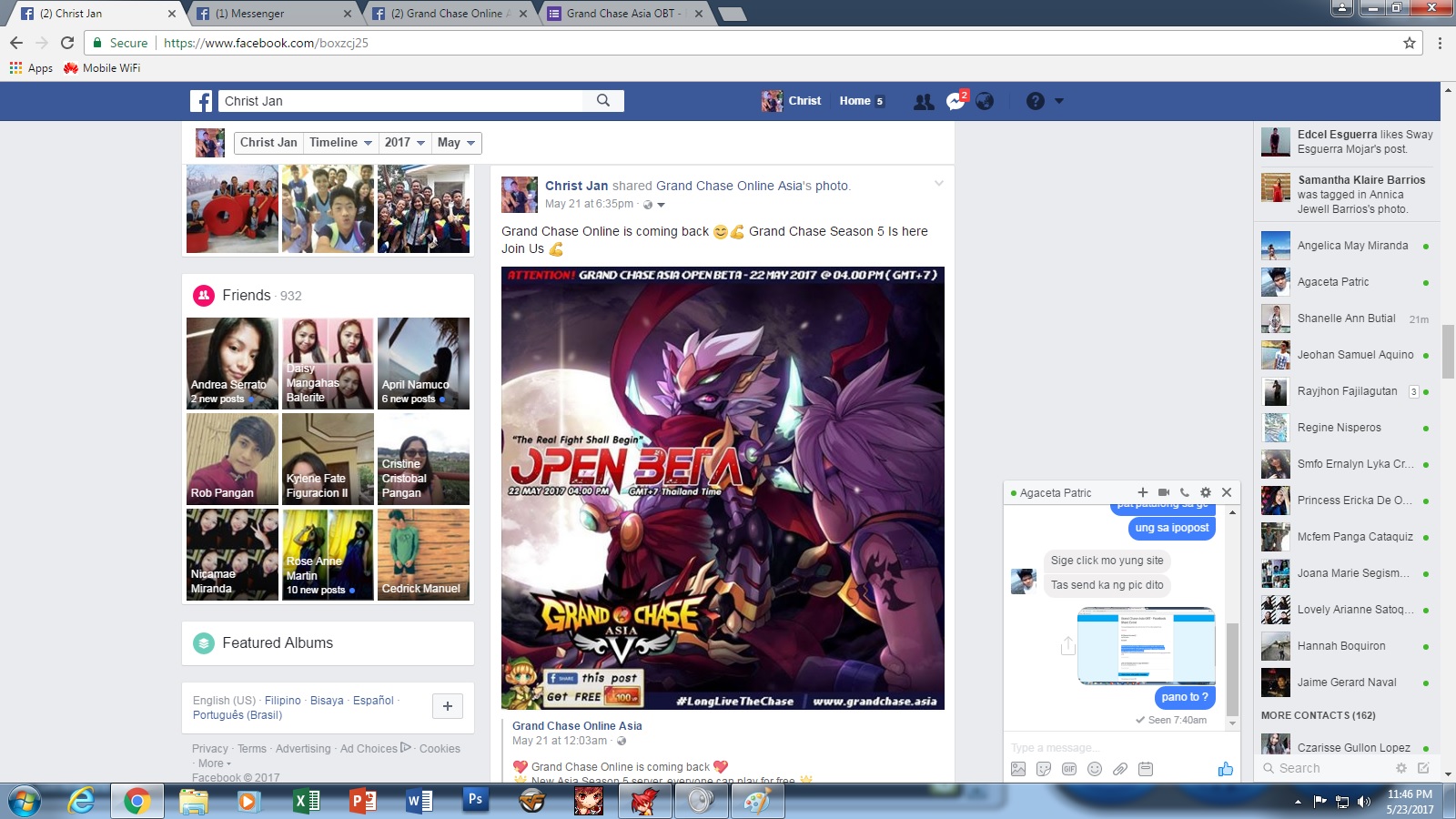Attach a file with the paperclip icon
The image size is (1456, 819).
[1120, 769]
